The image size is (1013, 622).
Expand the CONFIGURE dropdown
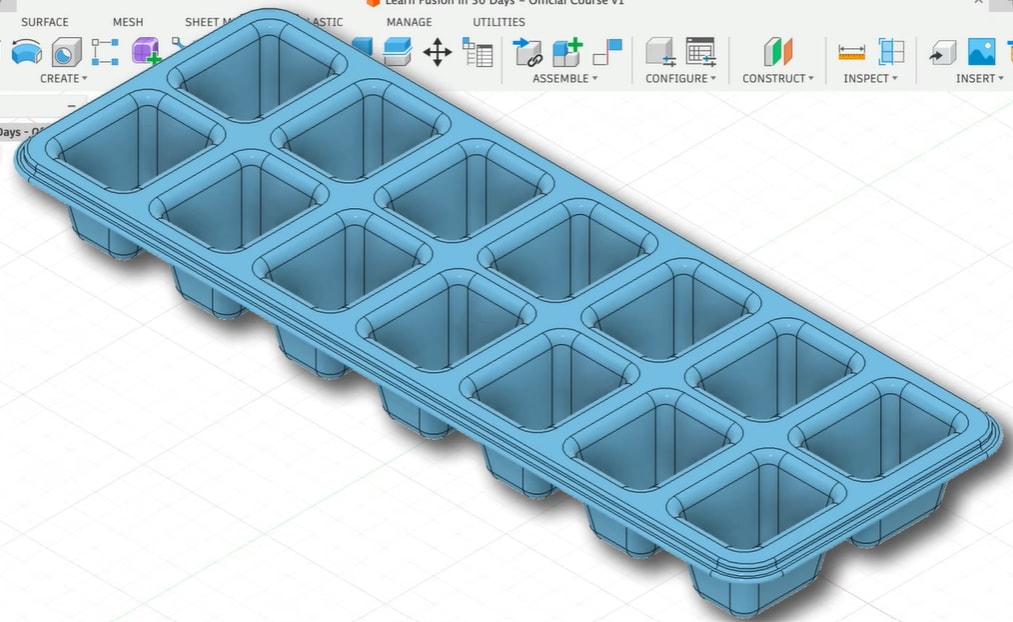[680, 78]
